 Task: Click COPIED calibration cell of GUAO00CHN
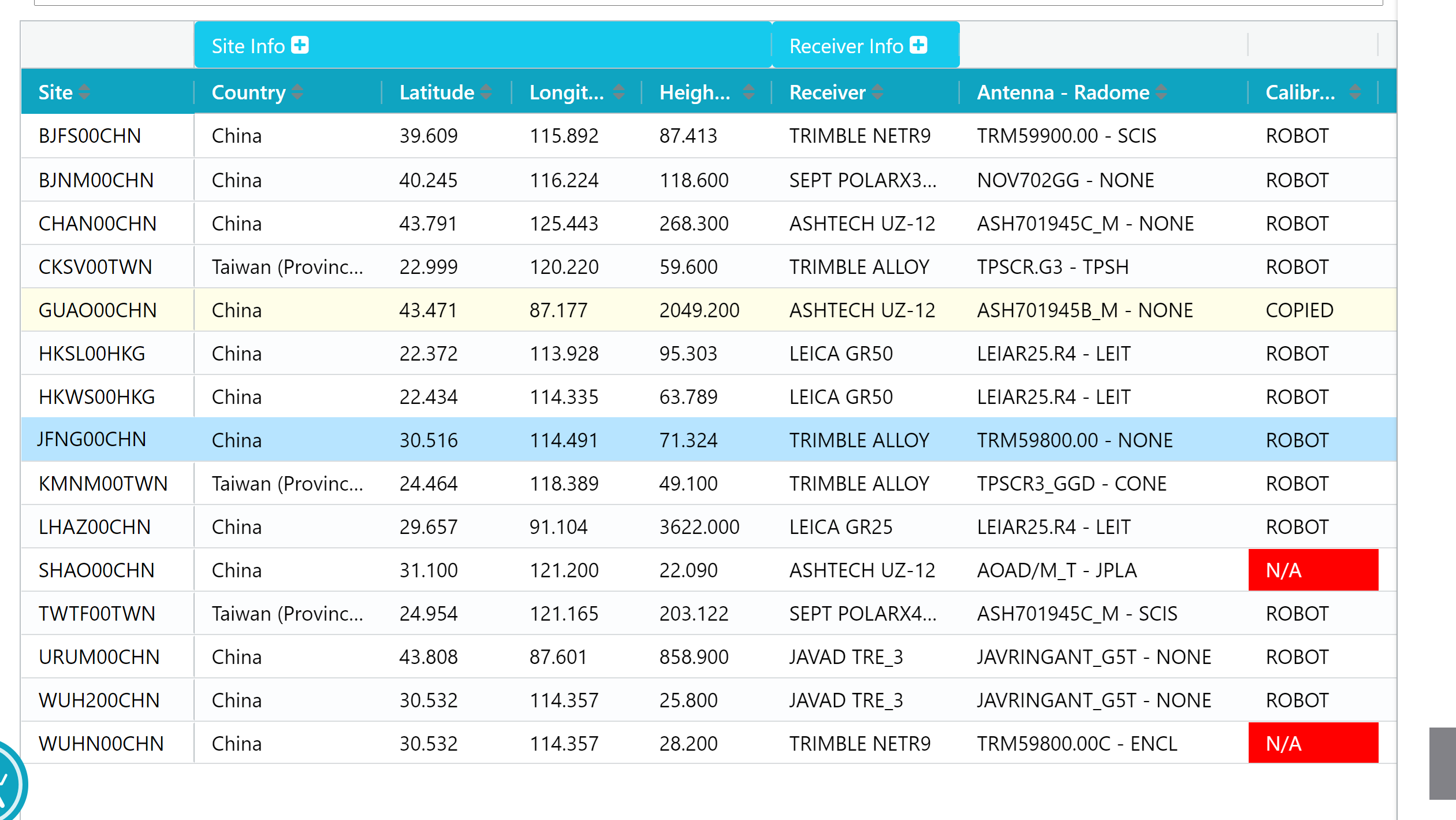pyautogui.click(x=1299, y=310)
